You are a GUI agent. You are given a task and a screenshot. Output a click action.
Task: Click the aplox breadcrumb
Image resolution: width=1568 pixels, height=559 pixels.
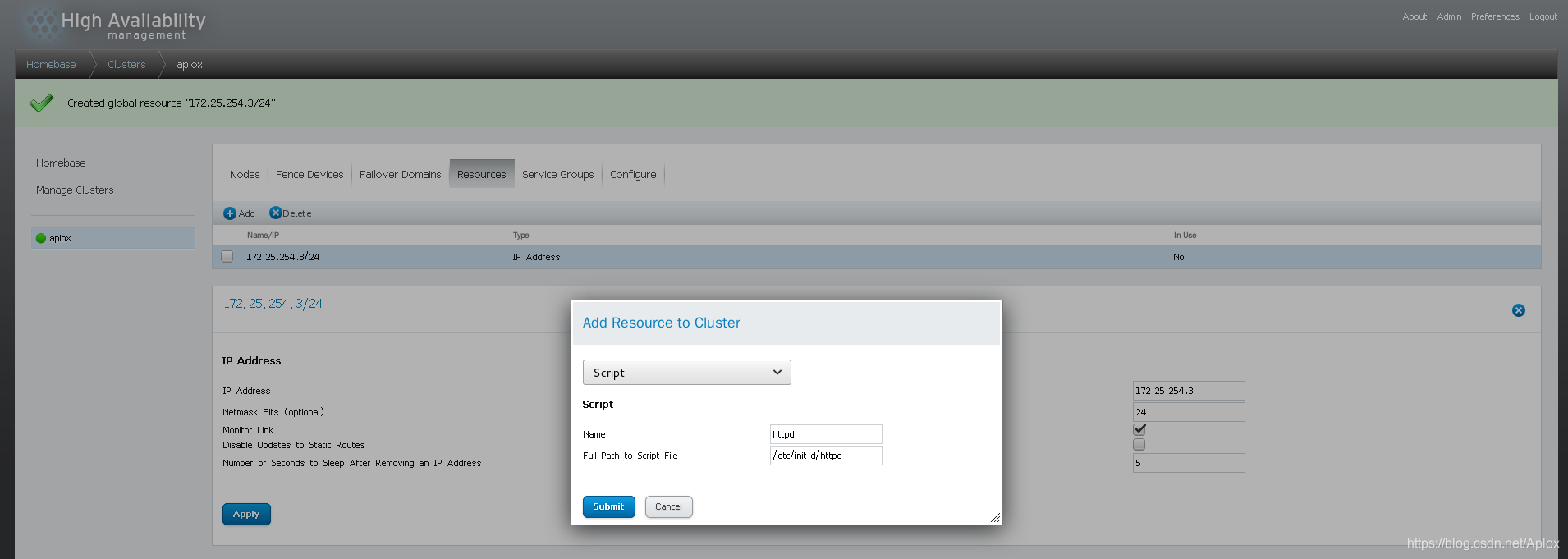pos(190,64)
